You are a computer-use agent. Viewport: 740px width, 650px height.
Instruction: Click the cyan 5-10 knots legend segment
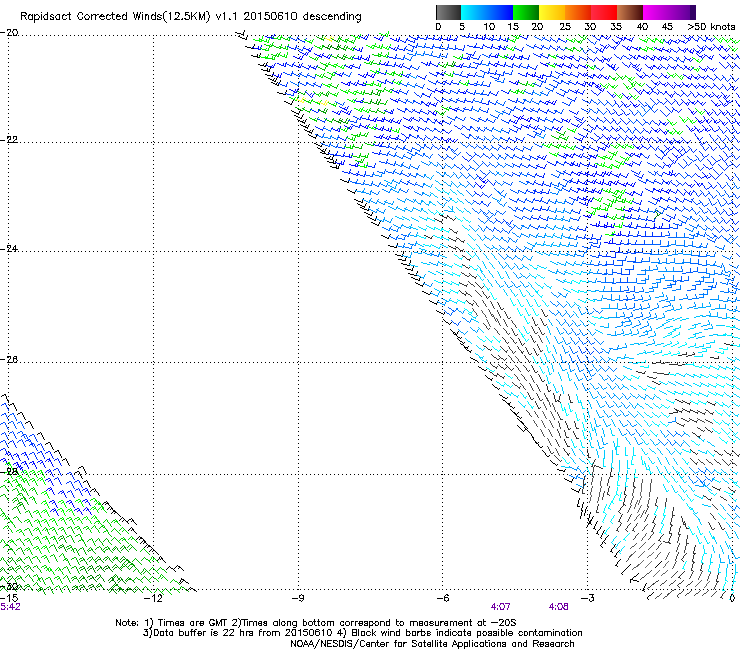474,12
